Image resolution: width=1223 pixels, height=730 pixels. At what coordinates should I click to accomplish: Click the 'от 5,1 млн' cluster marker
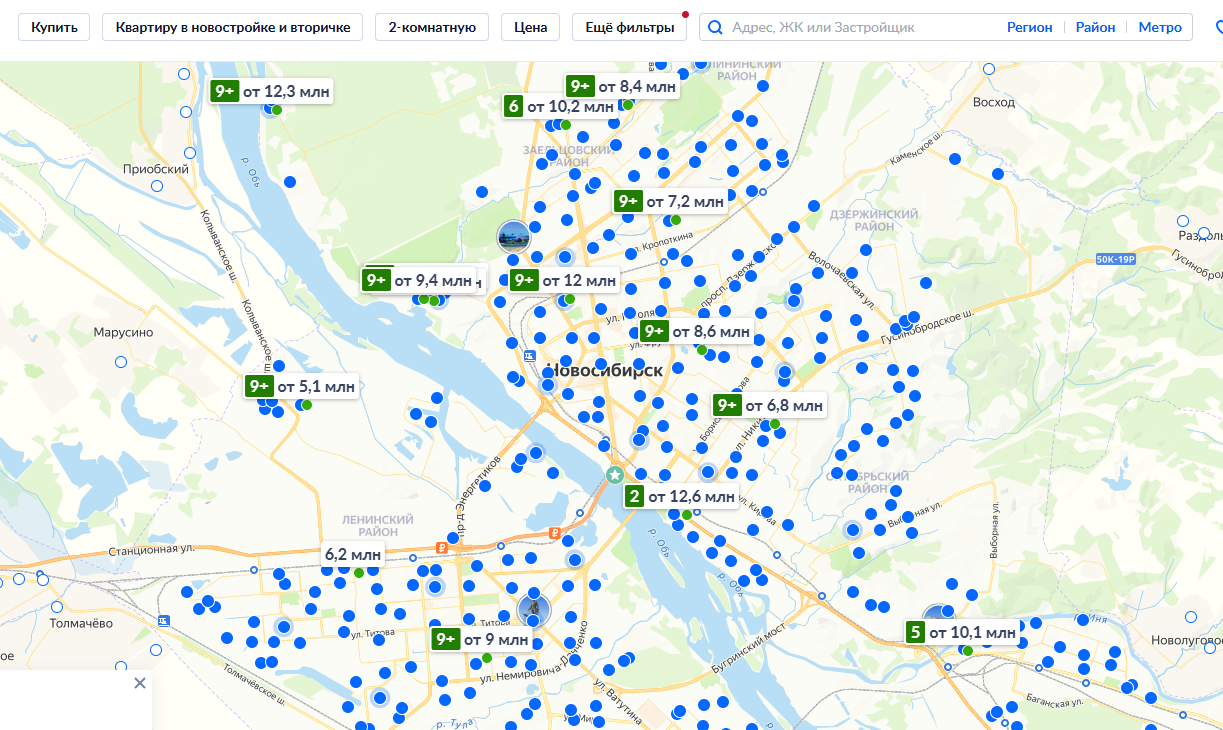click(301, 386)
